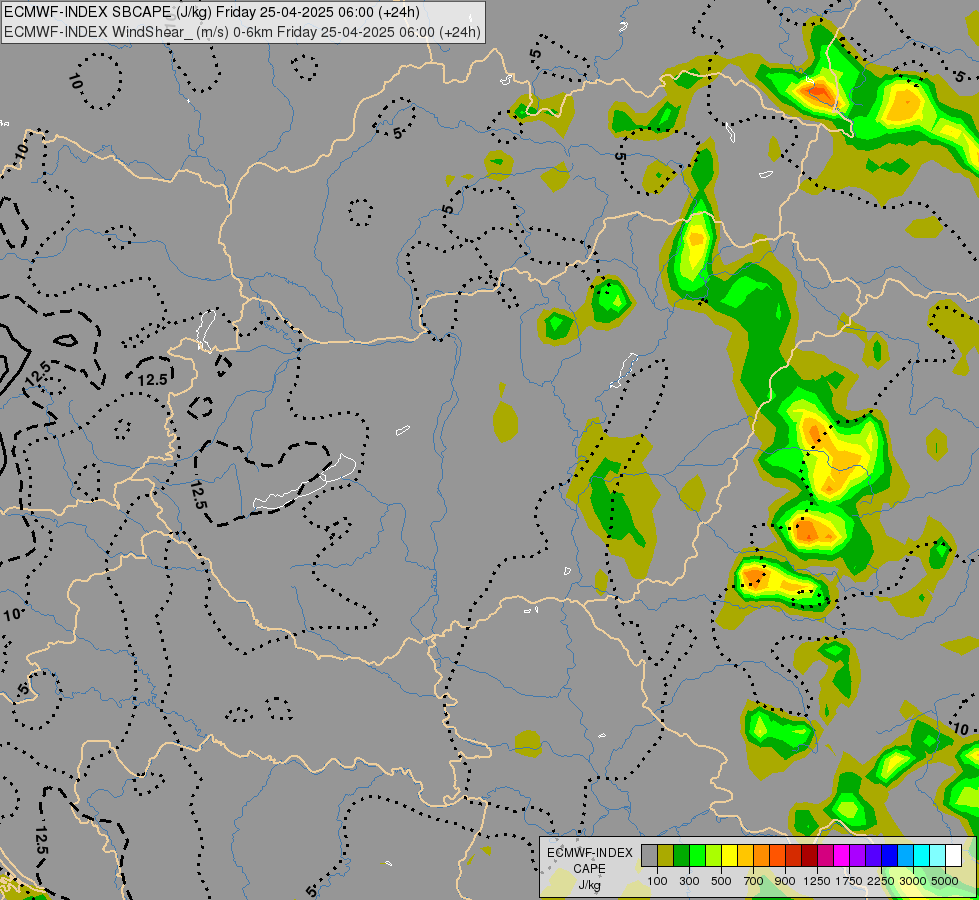Select the red legend swatch right of 900
979x900 pixels.
point(794,856)
